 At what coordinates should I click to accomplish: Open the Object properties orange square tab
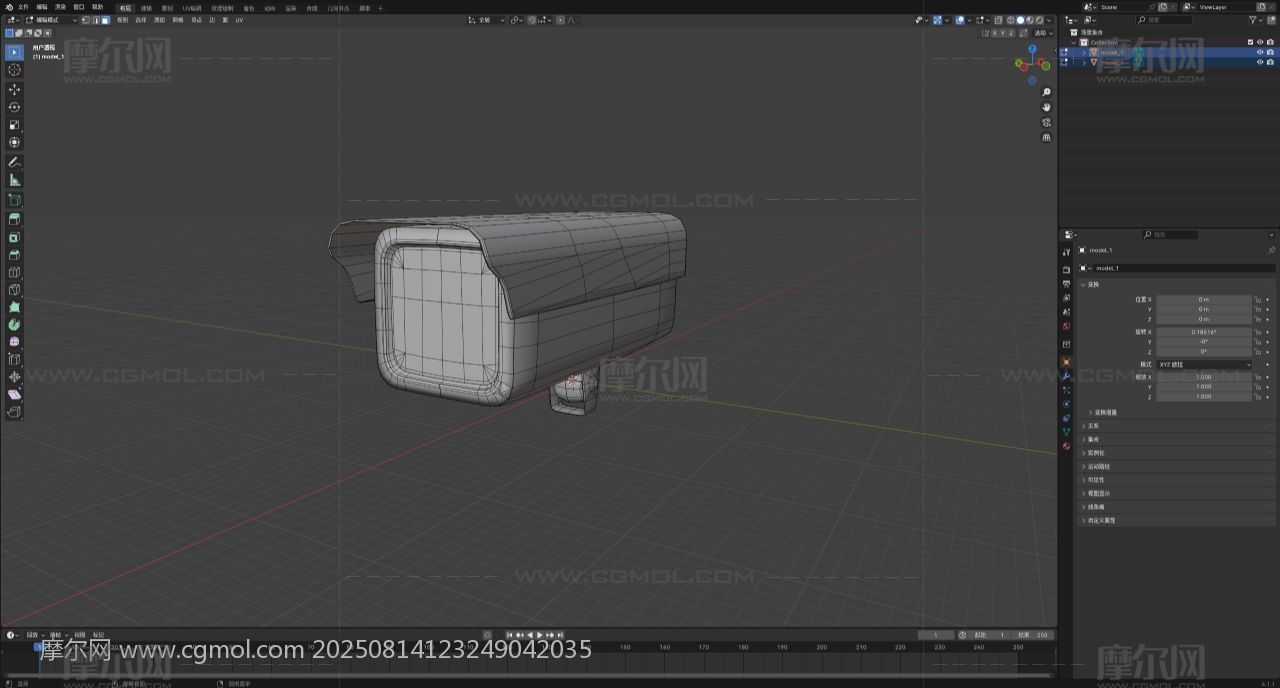[1066, 361]
